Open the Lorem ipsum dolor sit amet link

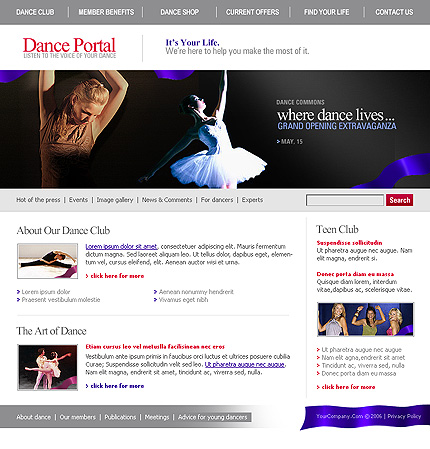pos(121,246)
